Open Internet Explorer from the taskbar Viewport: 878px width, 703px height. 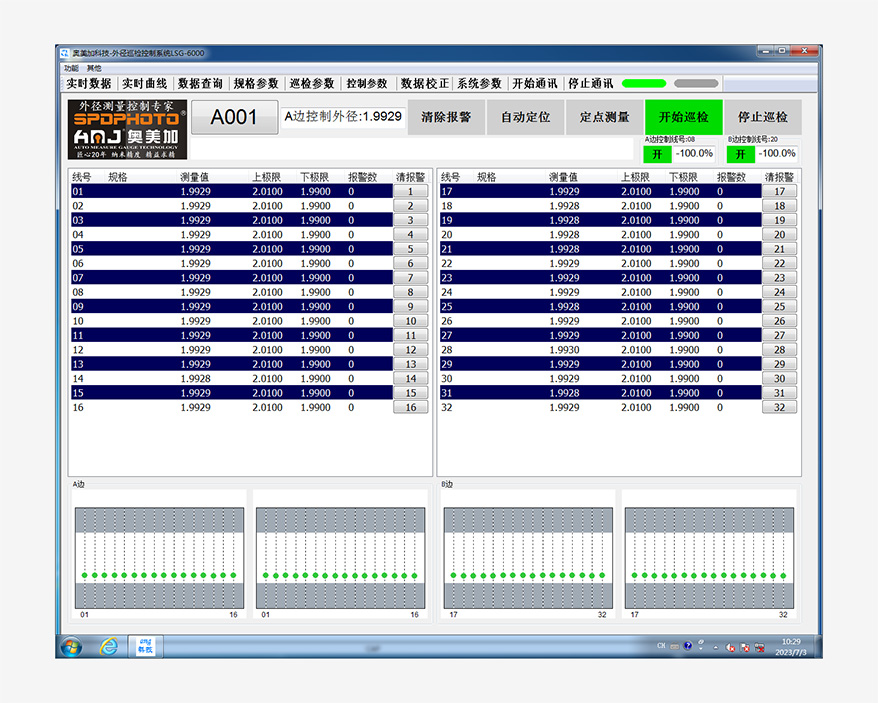point(109,646)
